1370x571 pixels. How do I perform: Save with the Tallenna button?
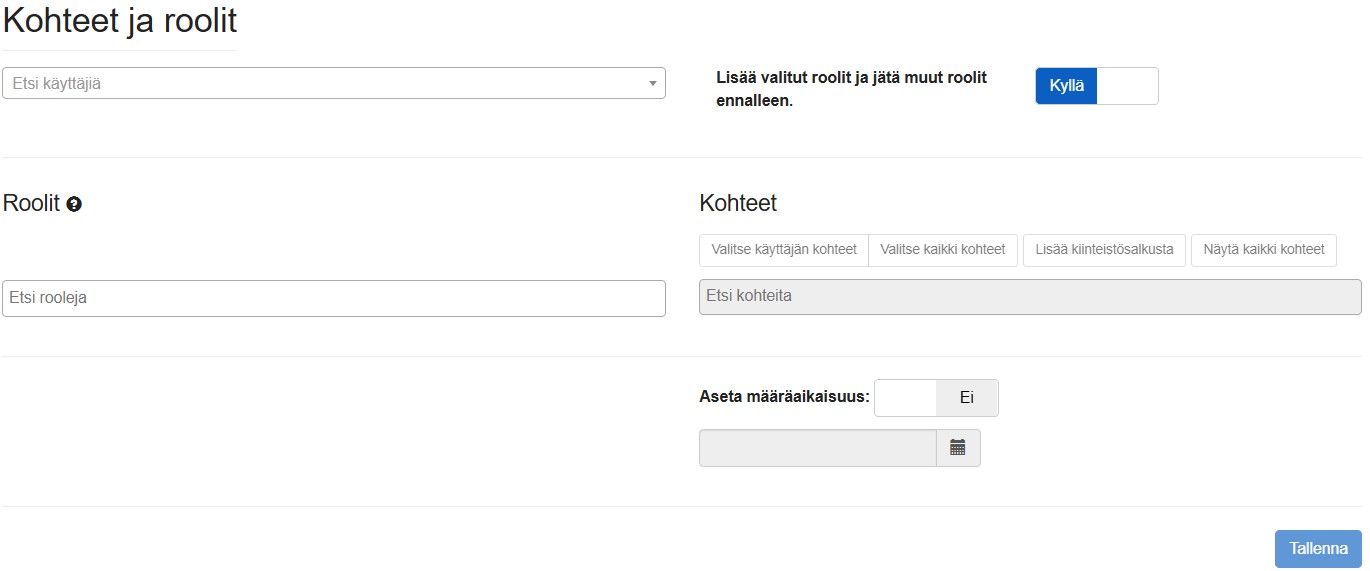point(1318,549)
